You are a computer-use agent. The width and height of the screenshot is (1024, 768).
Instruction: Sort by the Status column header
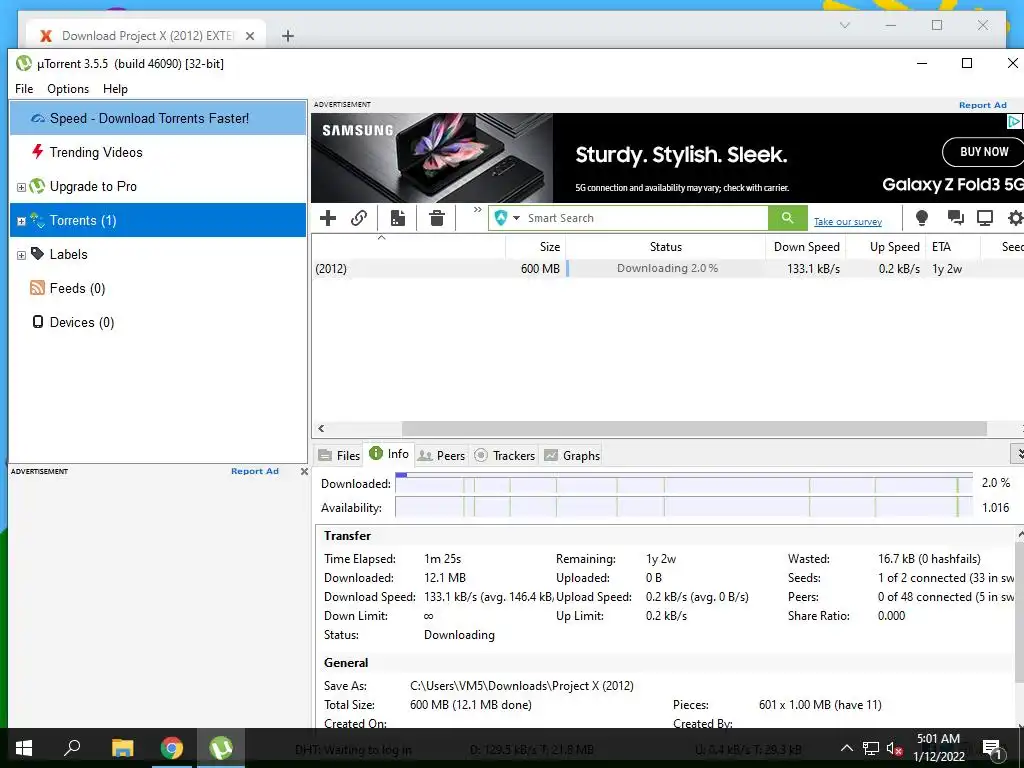tap(665, 247)
